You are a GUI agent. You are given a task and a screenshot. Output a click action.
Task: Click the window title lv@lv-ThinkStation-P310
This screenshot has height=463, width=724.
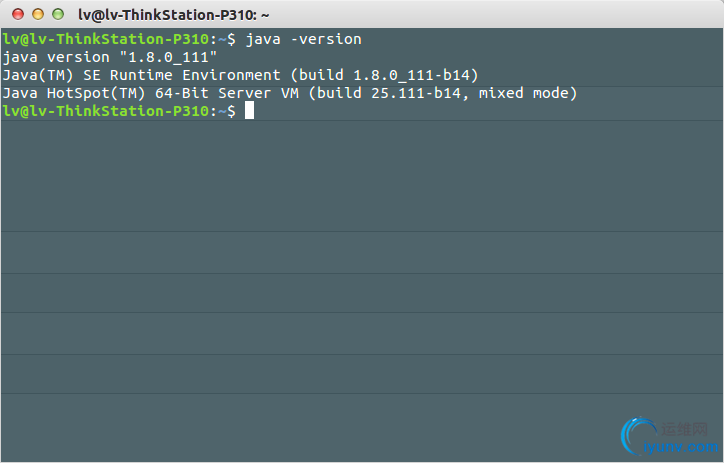tap(173, 15)
